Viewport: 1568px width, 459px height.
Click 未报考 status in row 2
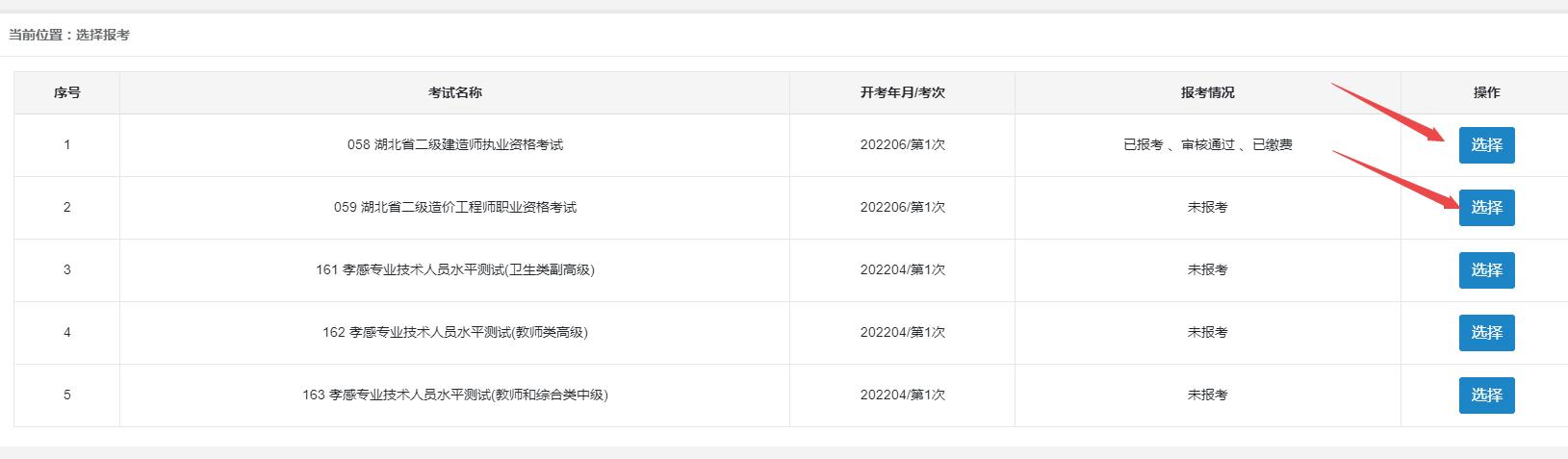click(1207, 208)
